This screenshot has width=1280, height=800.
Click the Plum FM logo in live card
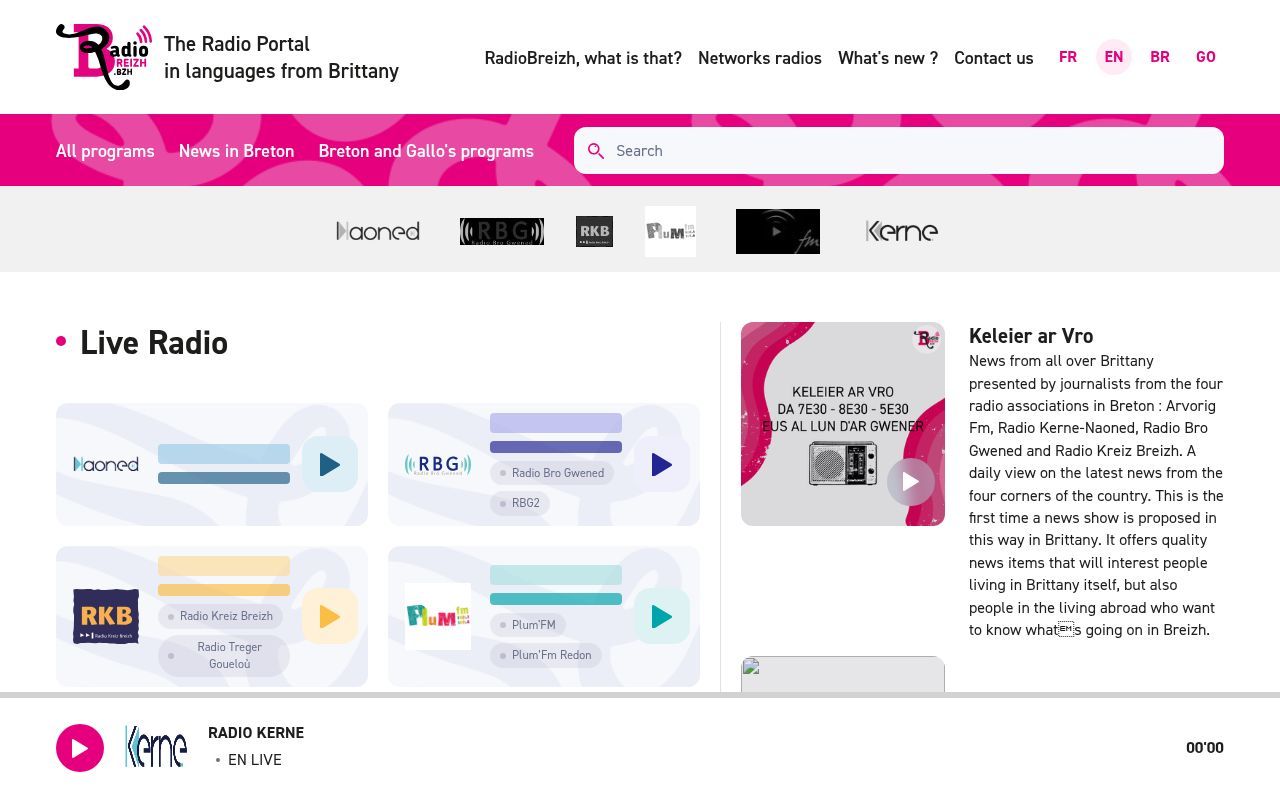click(x=438, y=616)
